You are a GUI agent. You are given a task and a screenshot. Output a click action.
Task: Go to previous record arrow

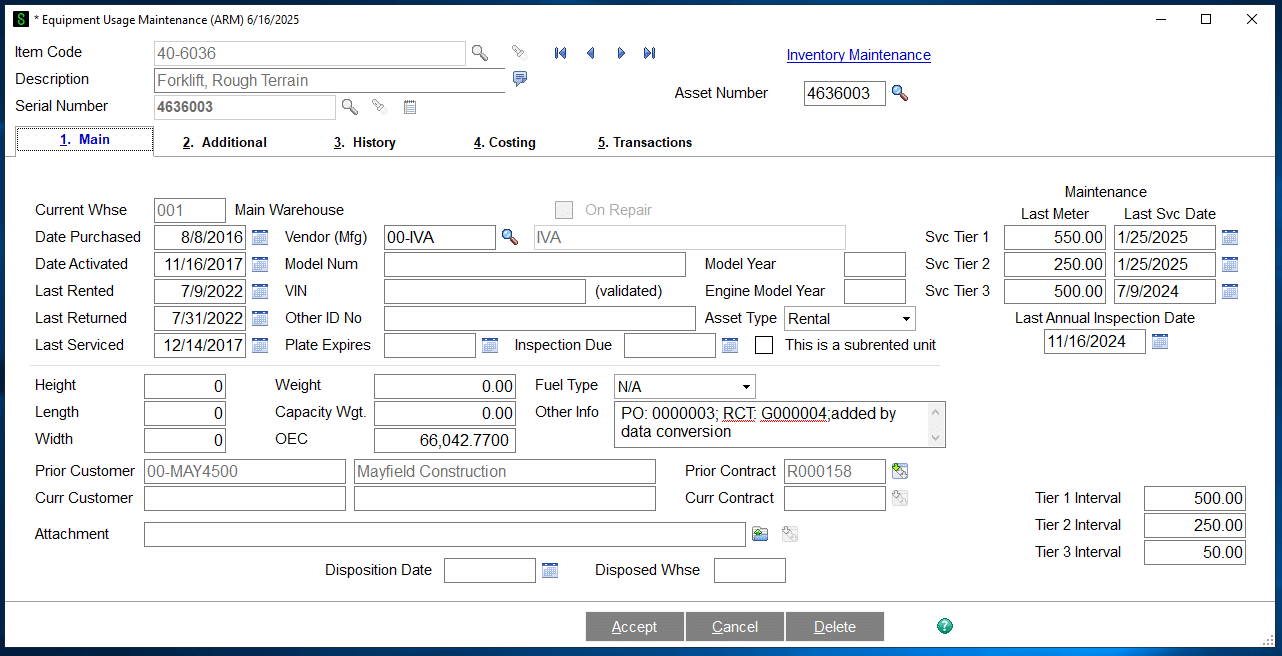coord(590,53)
